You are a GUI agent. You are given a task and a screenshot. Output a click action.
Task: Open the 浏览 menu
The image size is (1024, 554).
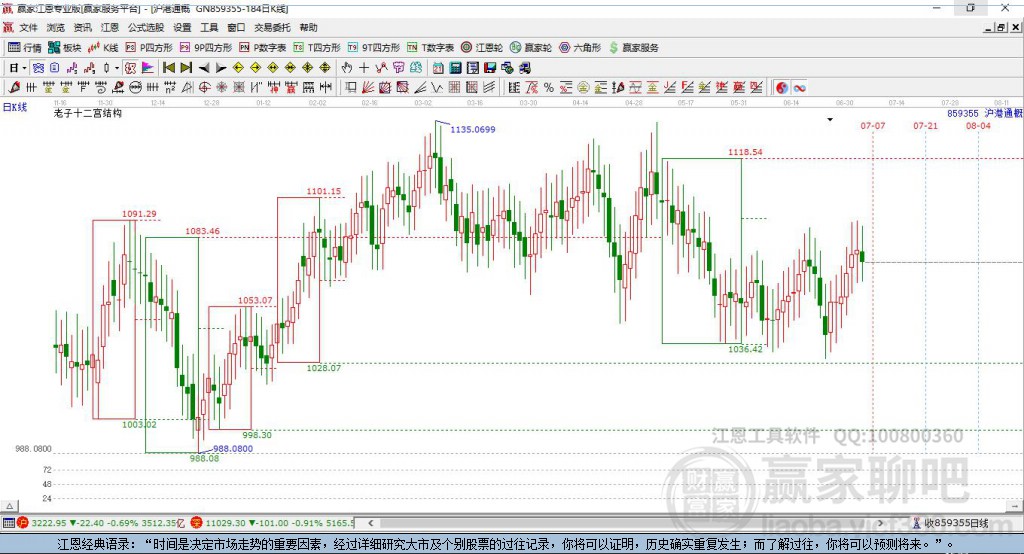56,27
